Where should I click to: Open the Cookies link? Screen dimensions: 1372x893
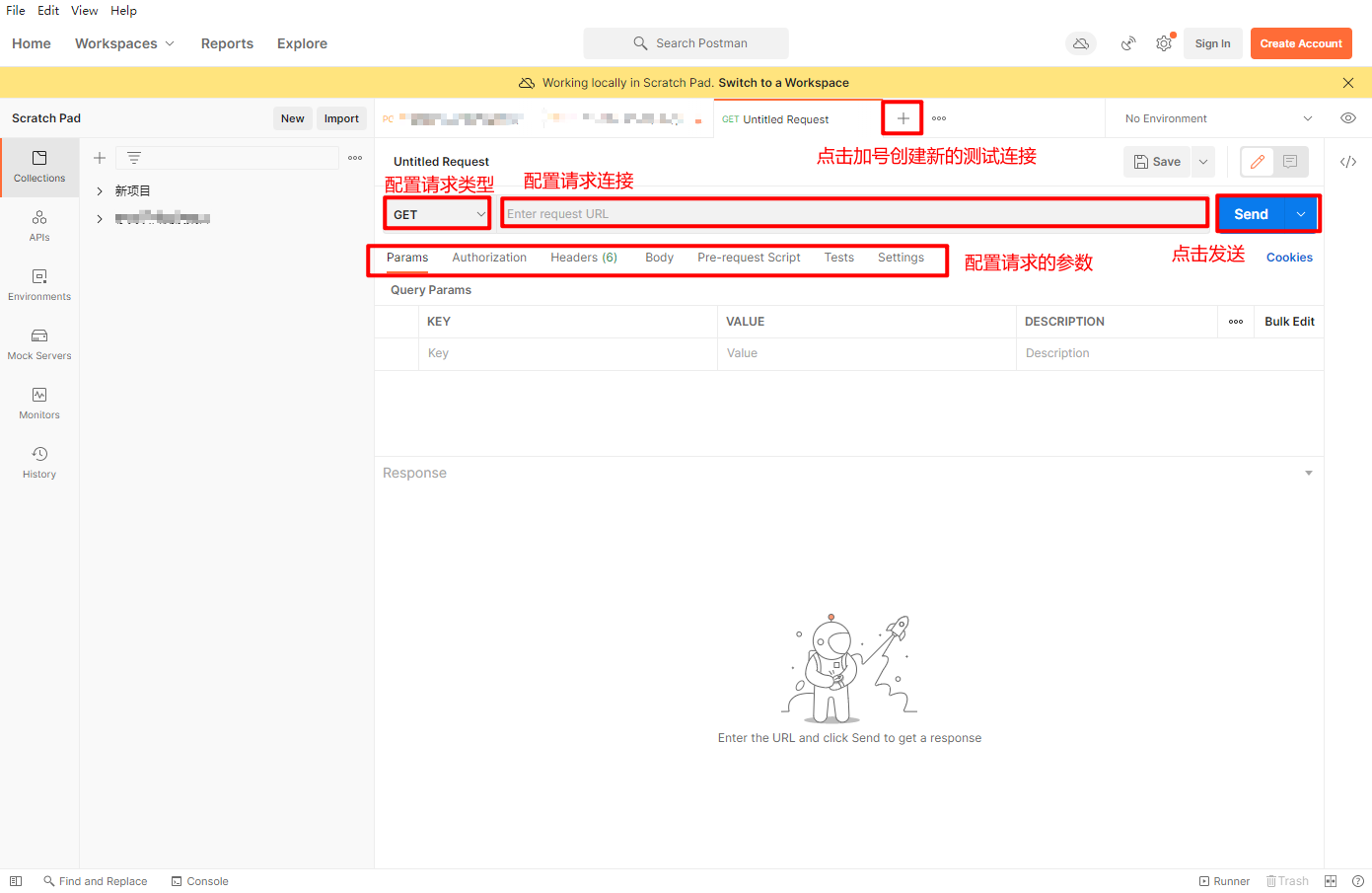tap(1289, 258)
